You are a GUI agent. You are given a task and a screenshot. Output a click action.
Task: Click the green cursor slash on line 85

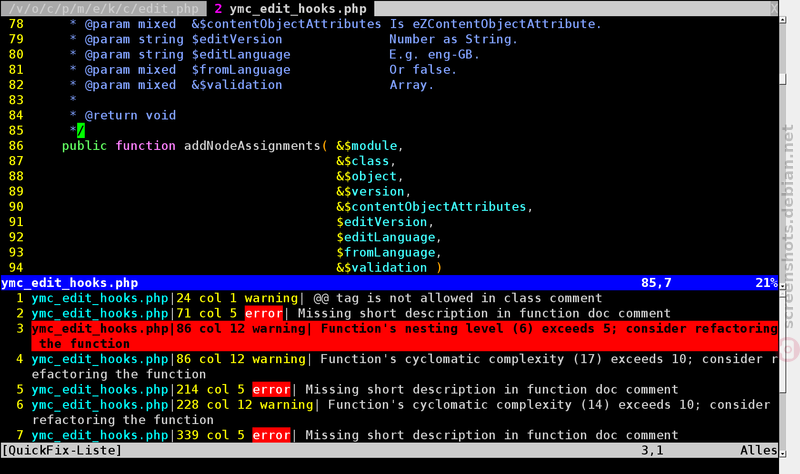[x=81, y=131]
